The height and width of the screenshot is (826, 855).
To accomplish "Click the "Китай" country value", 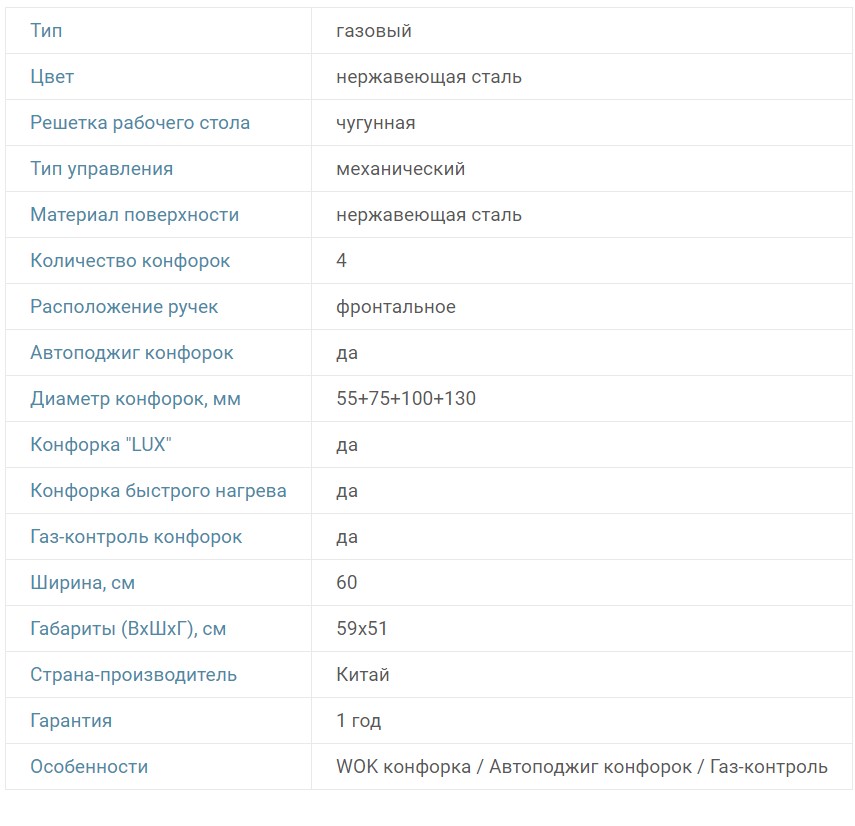I will pos(363,675).
